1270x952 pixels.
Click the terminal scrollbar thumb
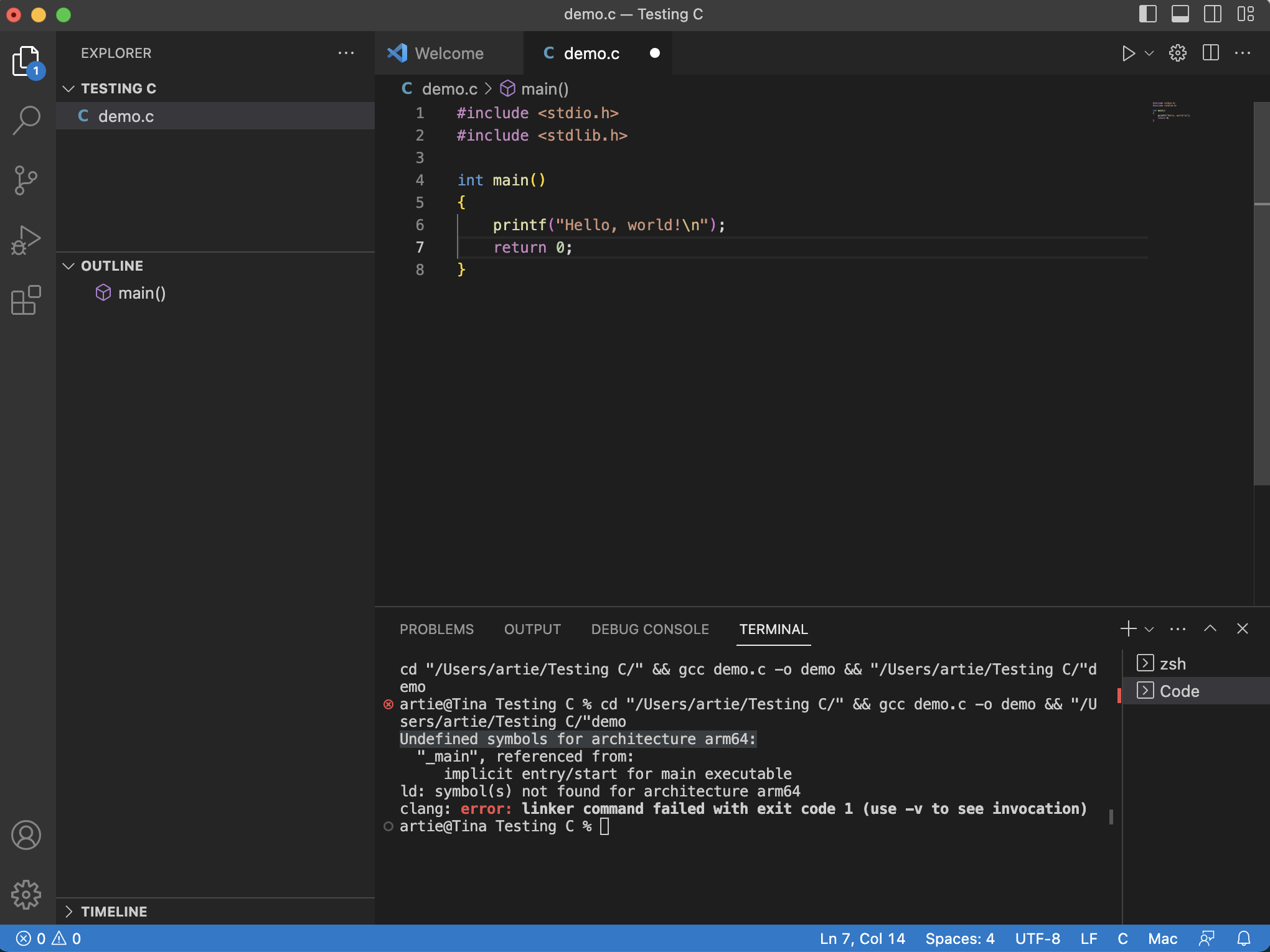coord(1111,817)
